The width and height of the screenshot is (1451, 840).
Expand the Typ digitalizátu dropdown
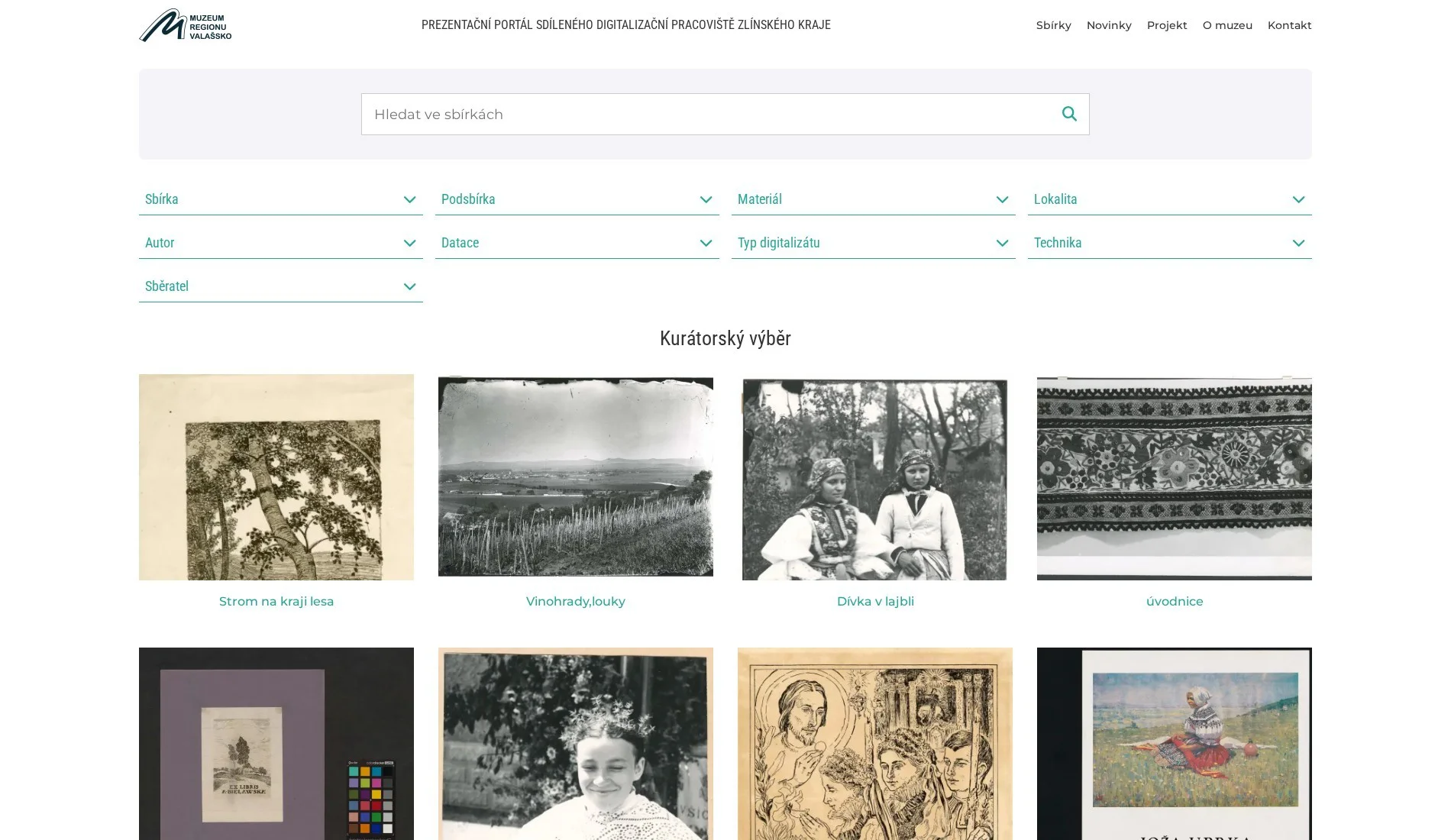coord(874,243)
